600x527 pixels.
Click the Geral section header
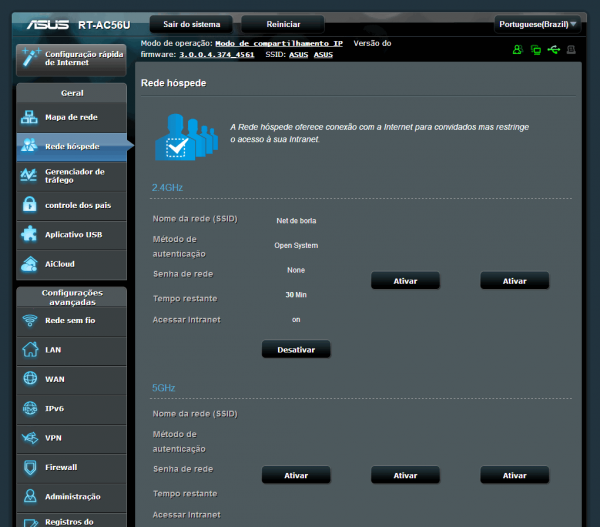[72, 93]
